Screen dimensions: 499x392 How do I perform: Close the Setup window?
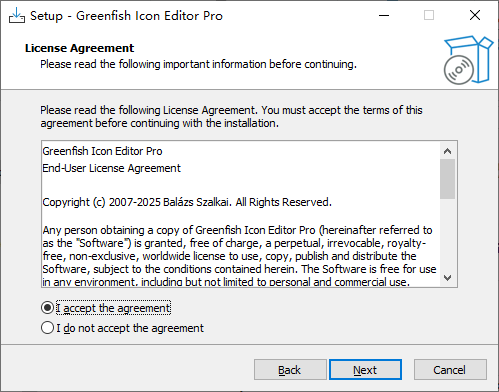point(475,15)
